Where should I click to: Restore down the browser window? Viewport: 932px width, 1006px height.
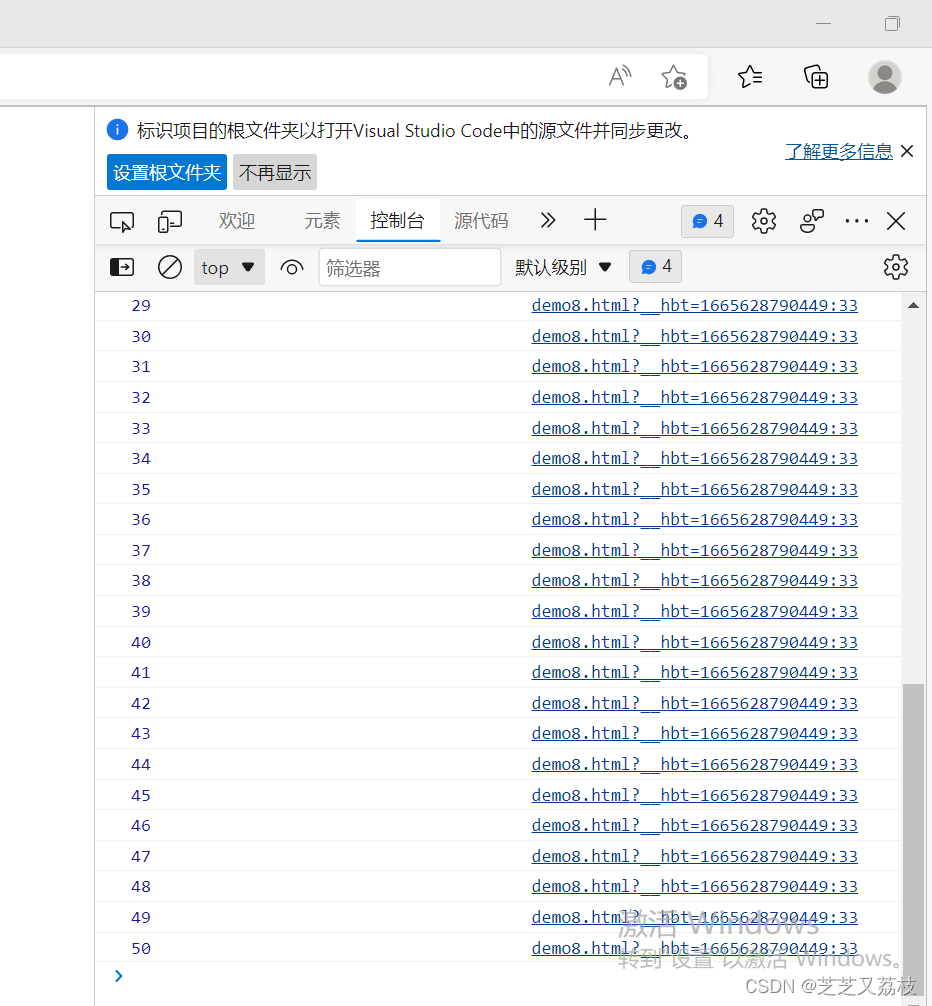[x=892, y=24]
